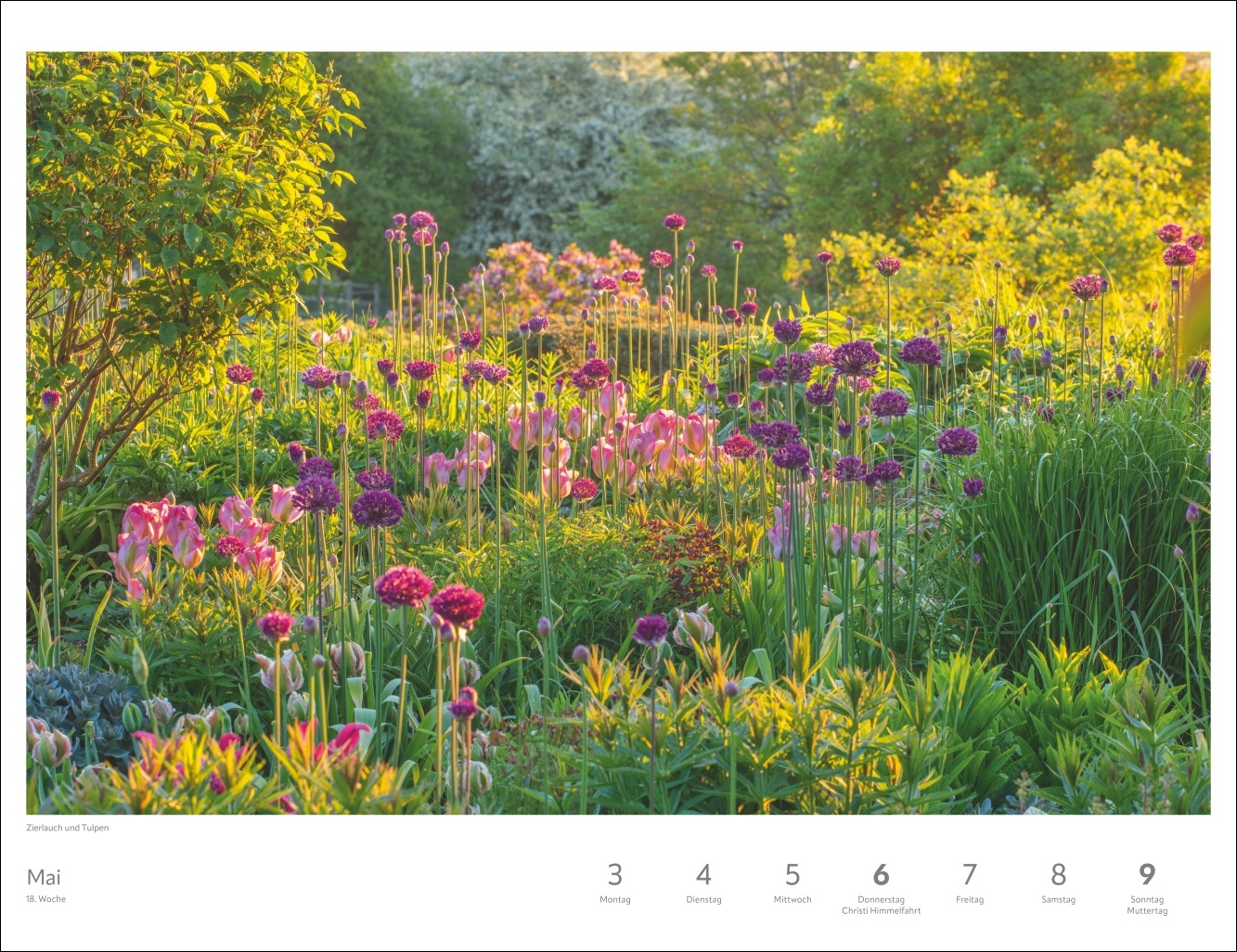
Task: Select the caption 'Zierlauch und Tulpen'
Action: pos(68,828)
